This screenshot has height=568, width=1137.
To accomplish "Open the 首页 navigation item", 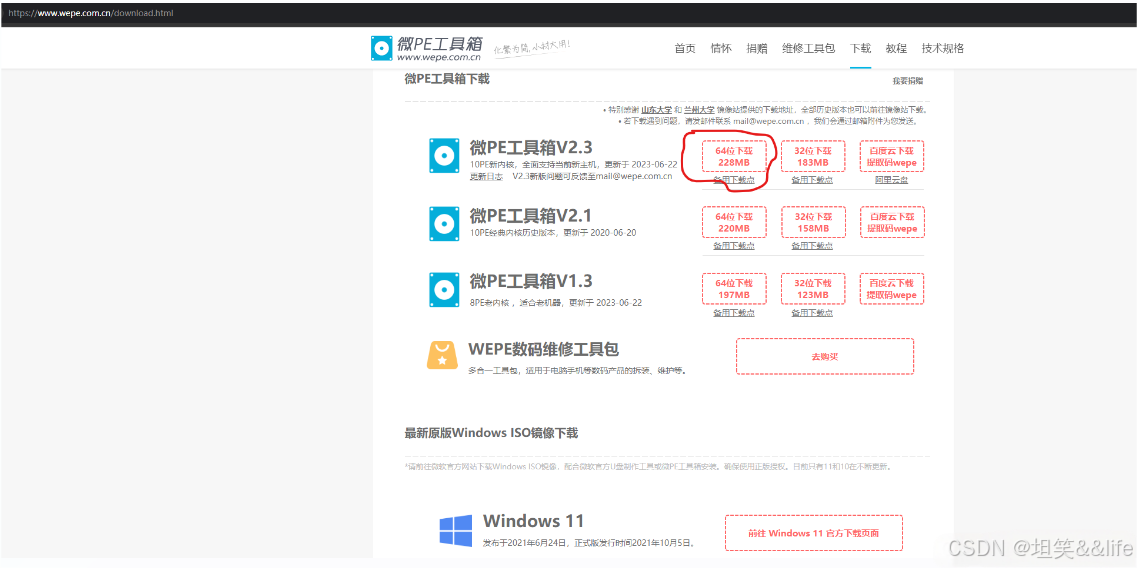I will point(685,49).
